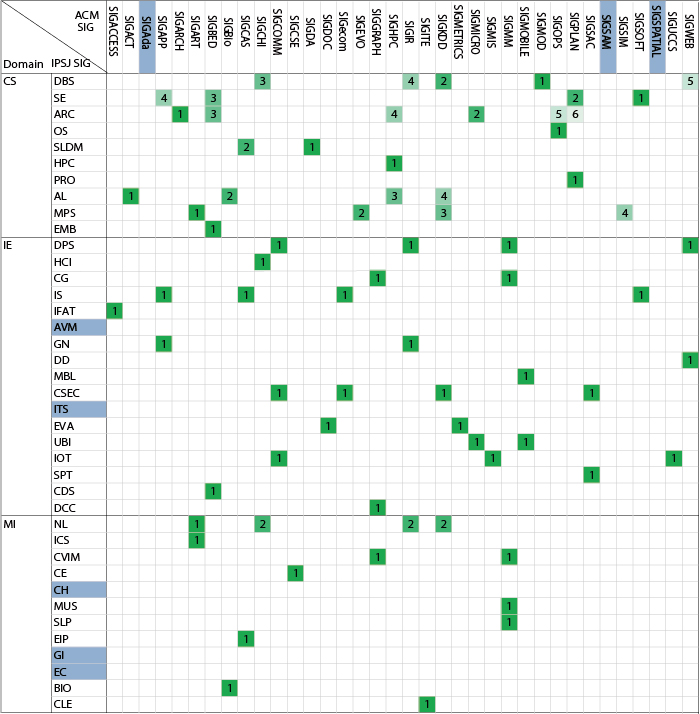Select the '1' cell at DBS and SIGMOD
The image size is (700, 714).
point(542,82)
